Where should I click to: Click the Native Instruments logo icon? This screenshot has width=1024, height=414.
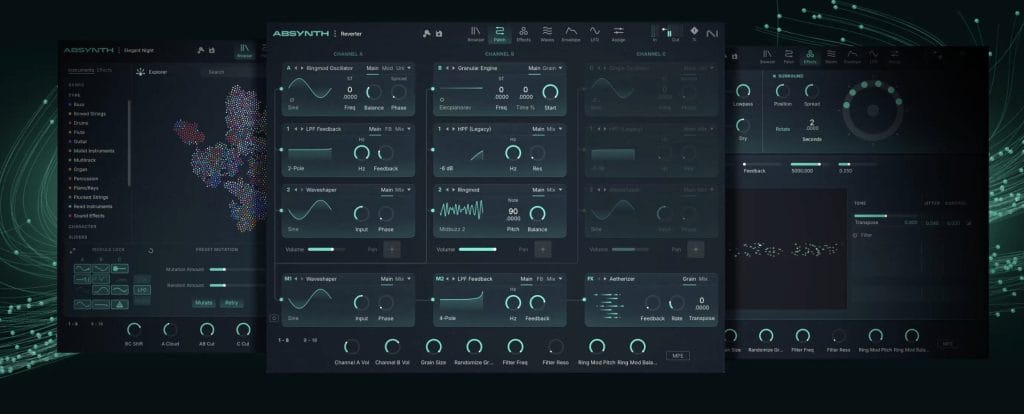[x=712, y=34]
